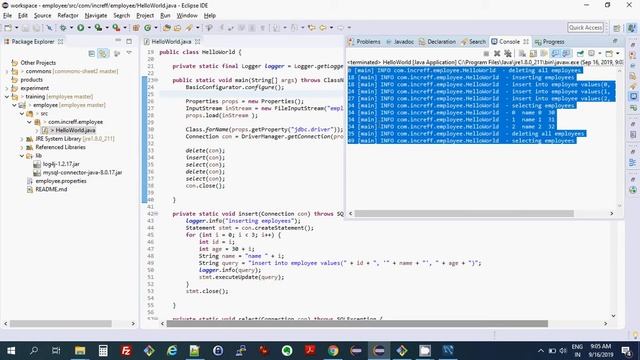The width and height of the screenshot is (640, 360).
Task: Open the Debug button dropdown arrow
Action: click(x=71, y=28)
